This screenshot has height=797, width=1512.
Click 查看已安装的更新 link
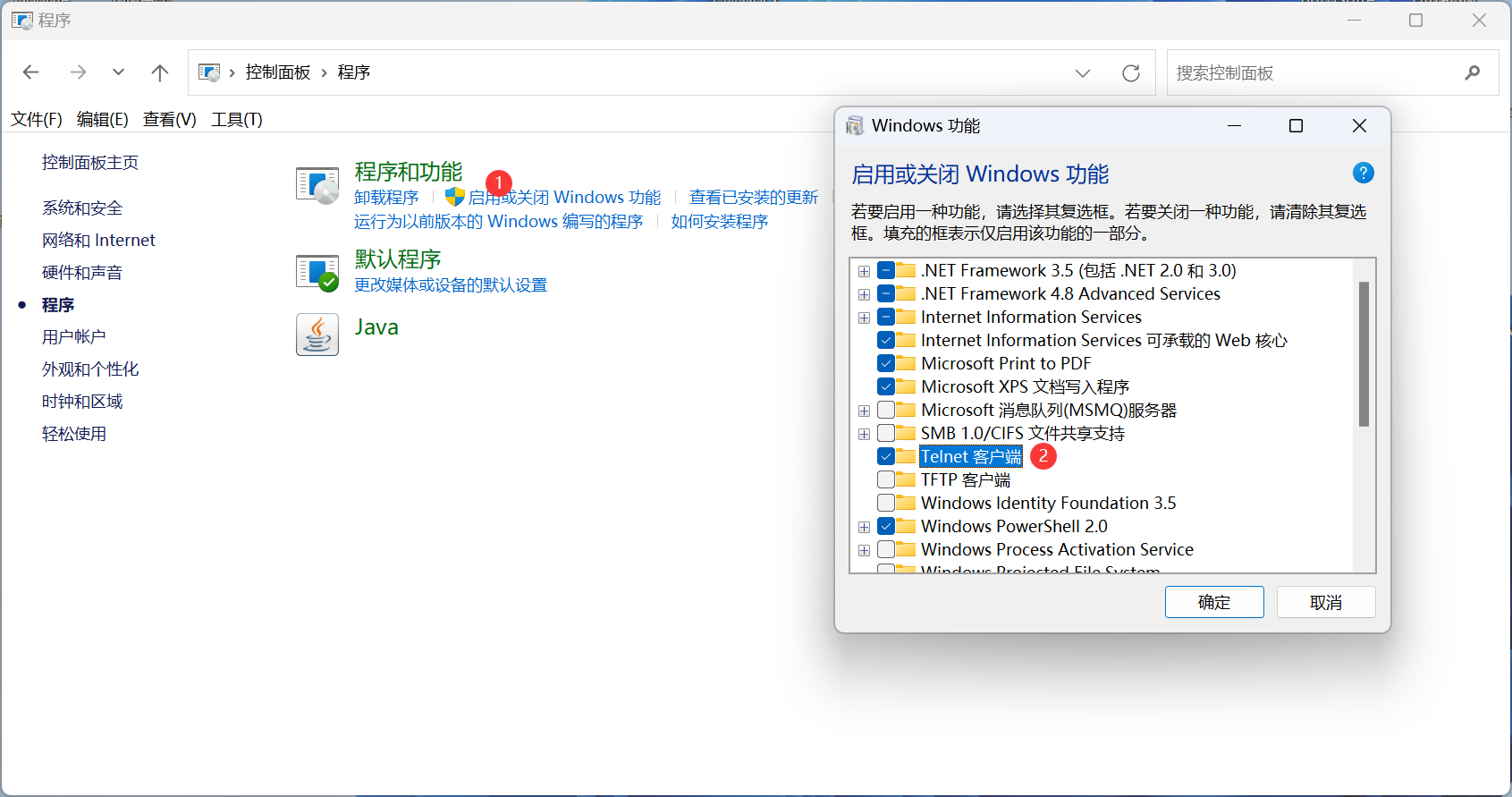[754, 197]
